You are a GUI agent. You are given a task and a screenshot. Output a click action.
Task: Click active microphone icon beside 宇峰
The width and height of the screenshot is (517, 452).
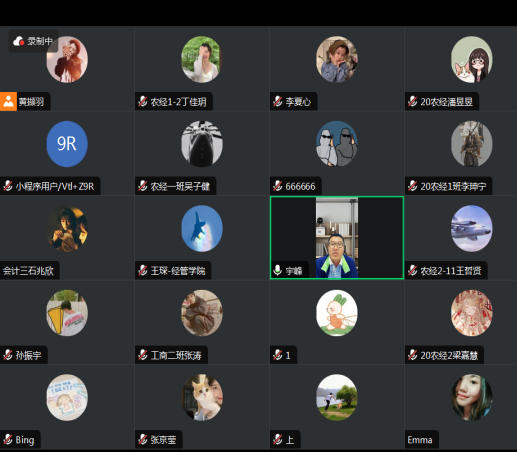tap(277, 270)
